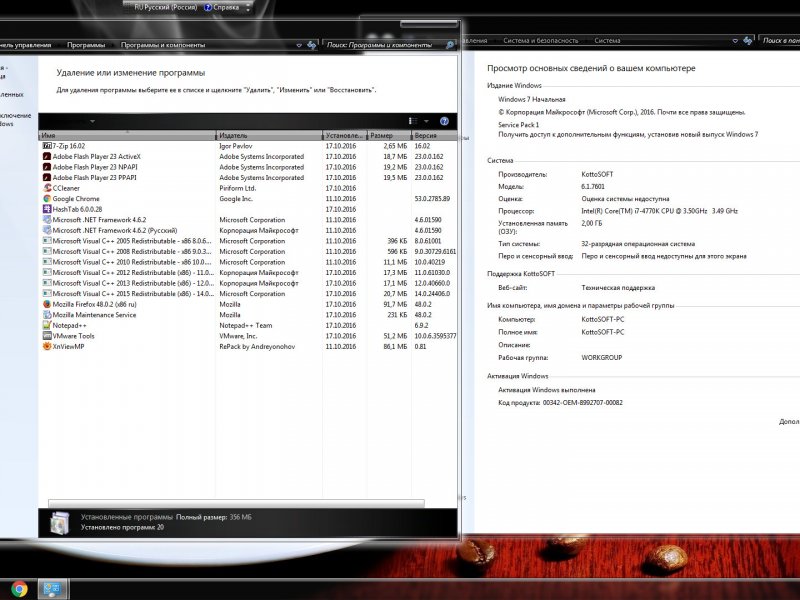The image size is (800, 600).
Task: Expand the Programs window address history dropdown
Action: 299,45
